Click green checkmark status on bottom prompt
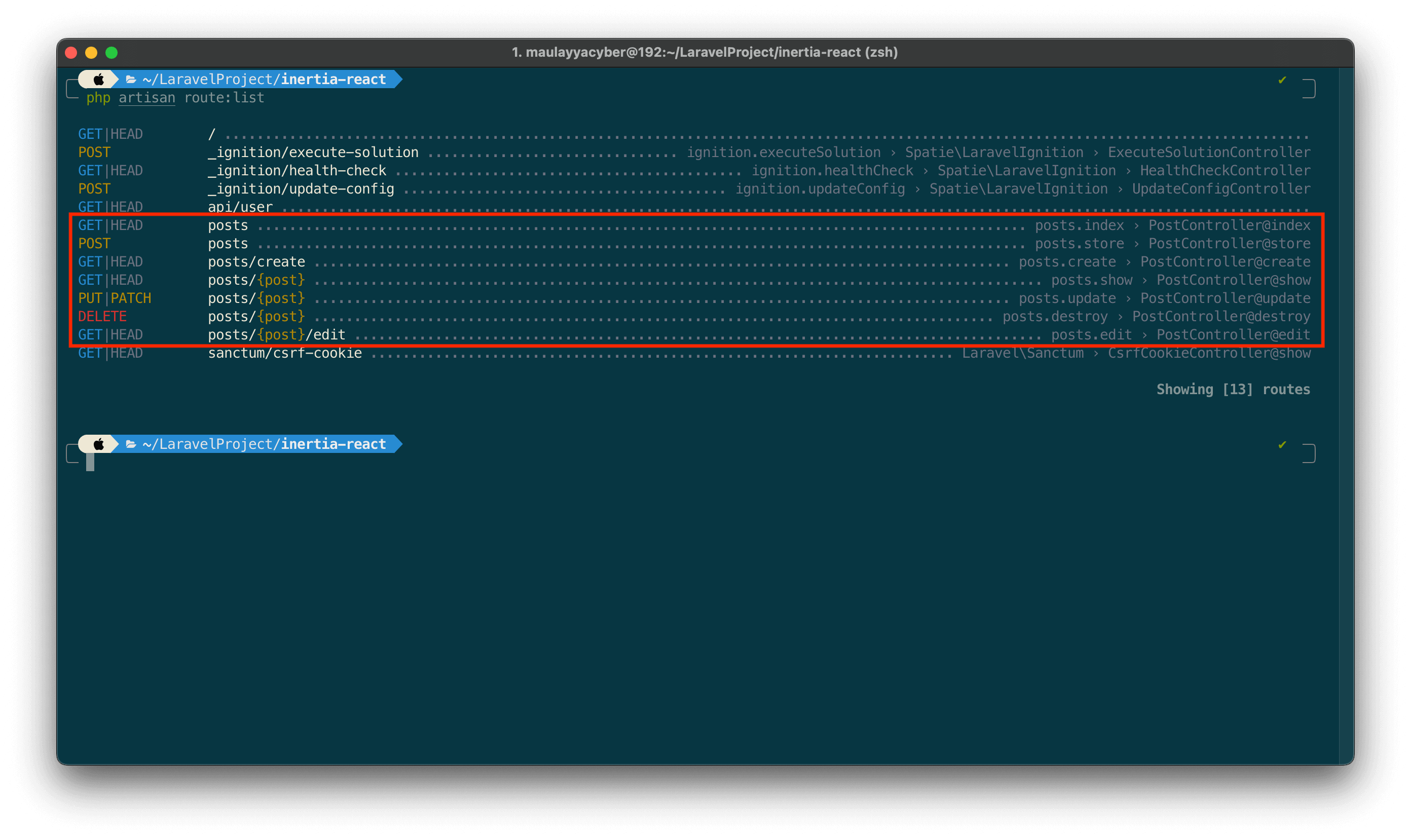Screen dimensions: 1411x840 click(1282, 445)
